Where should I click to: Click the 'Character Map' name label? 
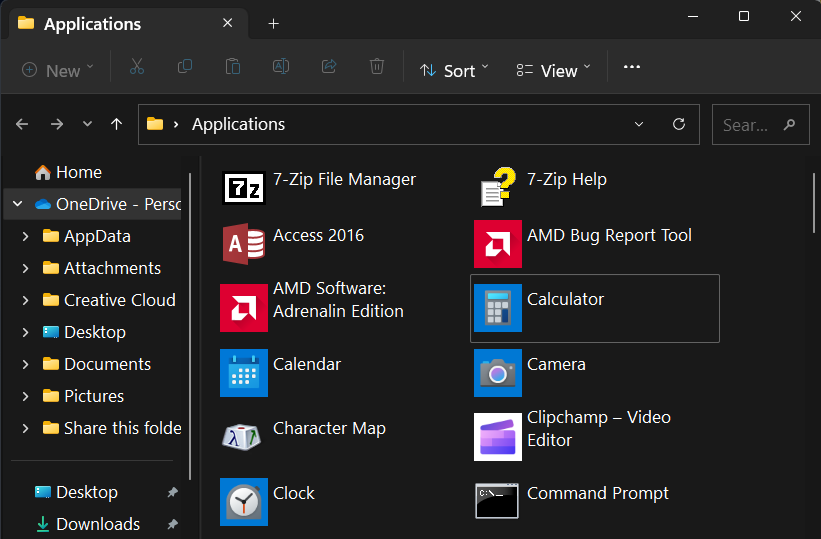(329, 428)
